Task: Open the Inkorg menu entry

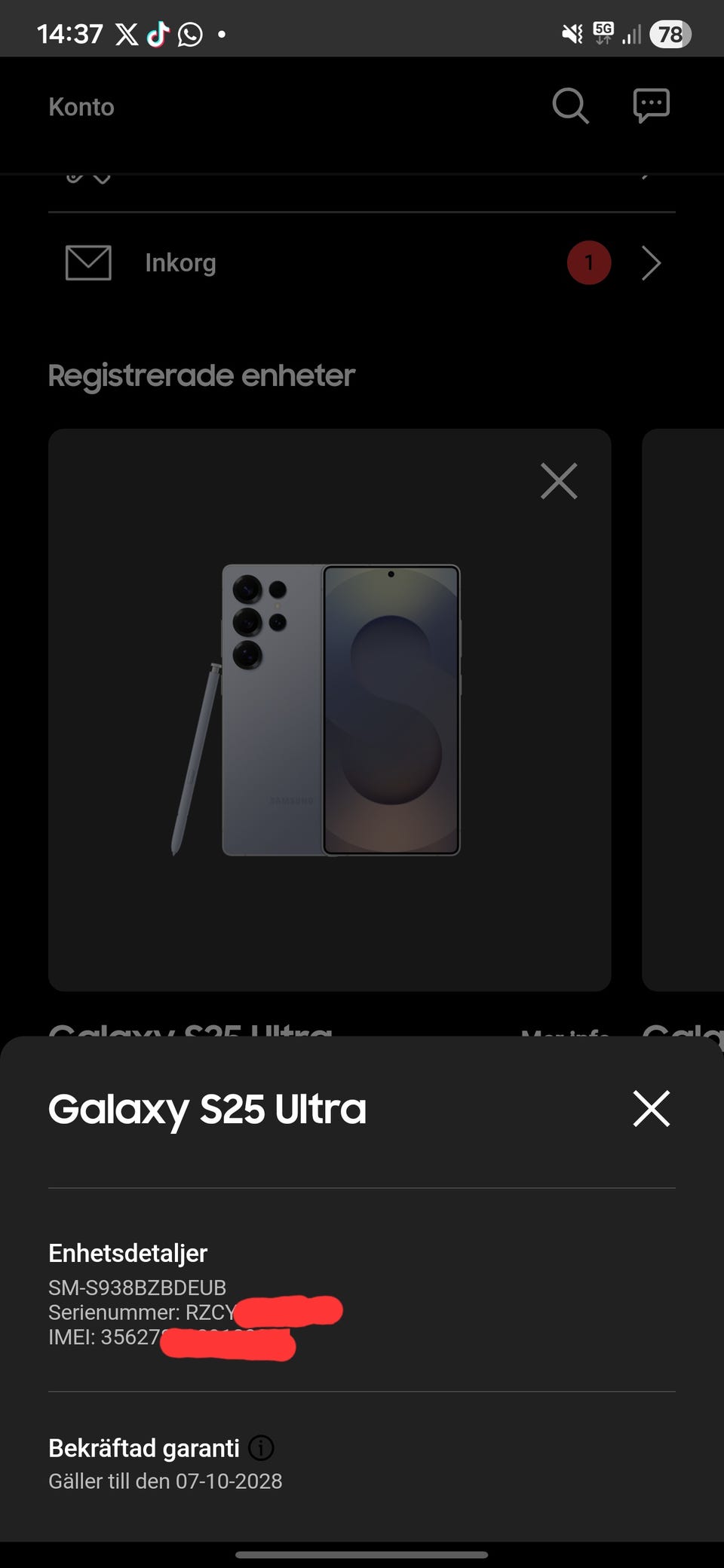Action: tap(362, 263)
